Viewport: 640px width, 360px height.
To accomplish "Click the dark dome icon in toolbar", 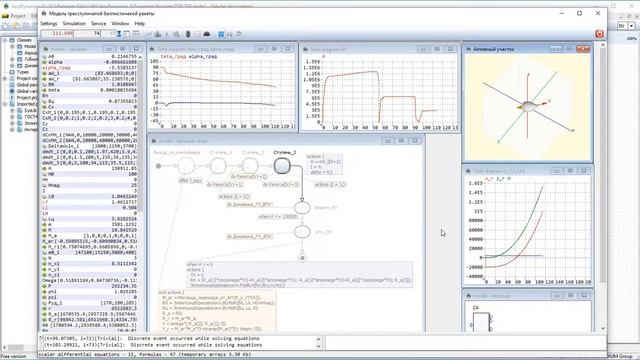I will 207,34.
